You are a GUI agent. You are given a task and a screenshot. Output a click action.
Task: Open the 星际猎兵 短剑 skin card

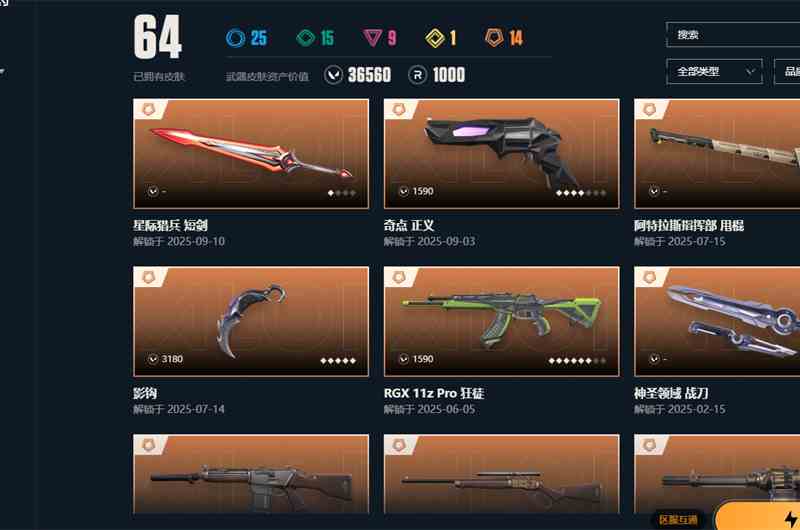tap(251, 154)
